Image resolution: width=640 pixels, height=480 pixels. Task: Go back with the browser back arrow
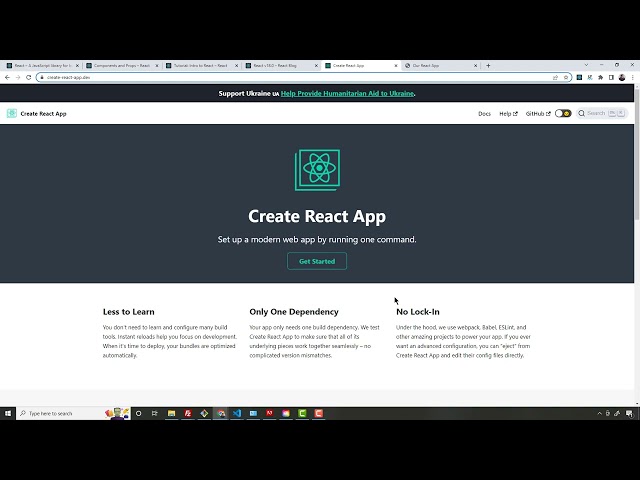tap(7, 77)
